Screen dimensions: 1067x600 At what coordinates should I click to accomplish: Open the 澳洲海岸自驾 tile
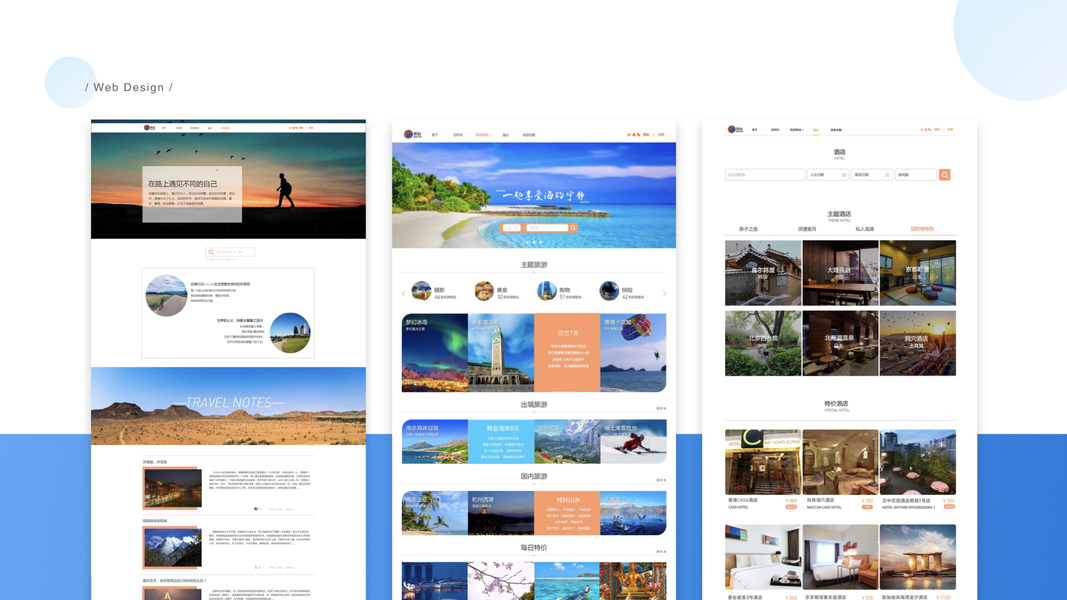point(435,441)
